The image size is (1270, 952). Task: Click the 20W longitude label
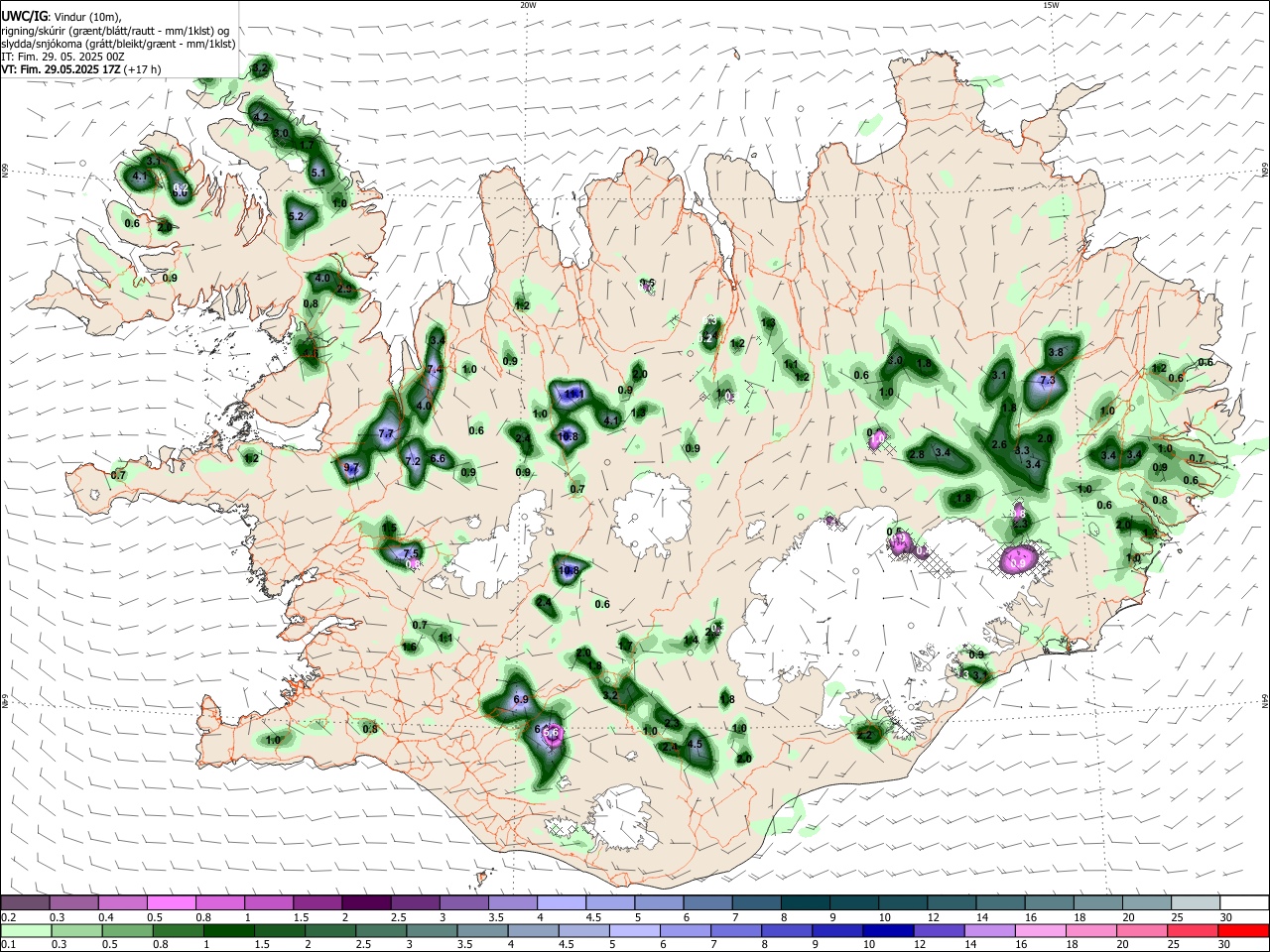(x=529, y=5)
